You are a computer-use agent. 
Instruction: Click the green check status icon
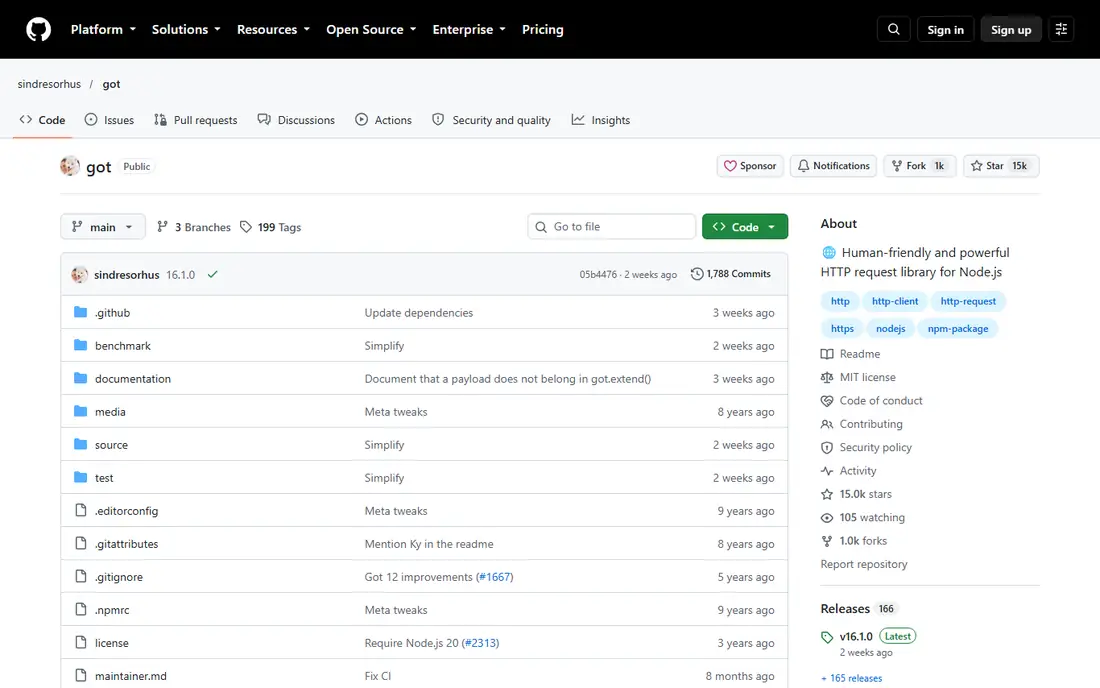213,274
